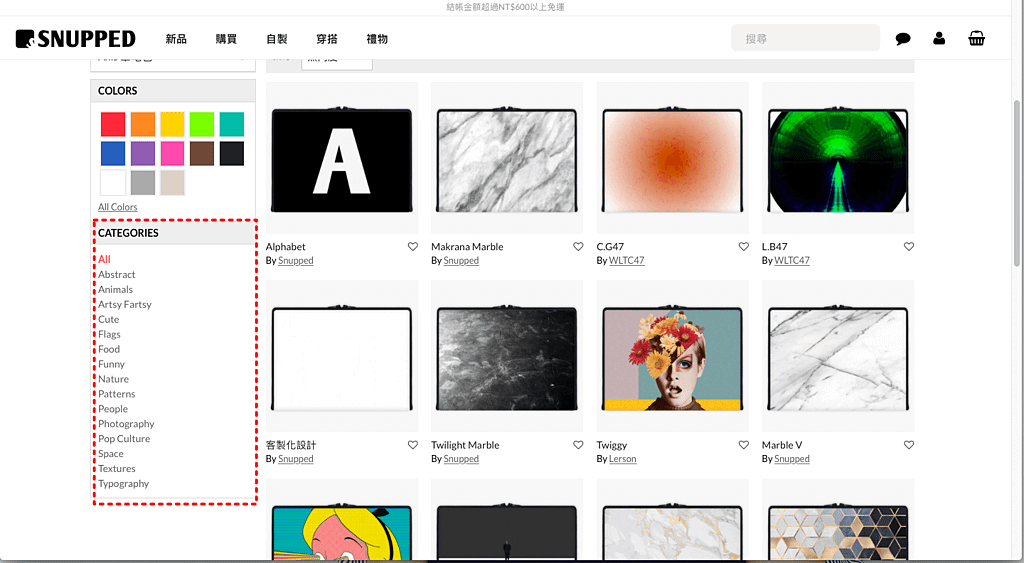This screenshot has width=1024, height=563.
Task: Filter by Funny category
Action: 112,364
